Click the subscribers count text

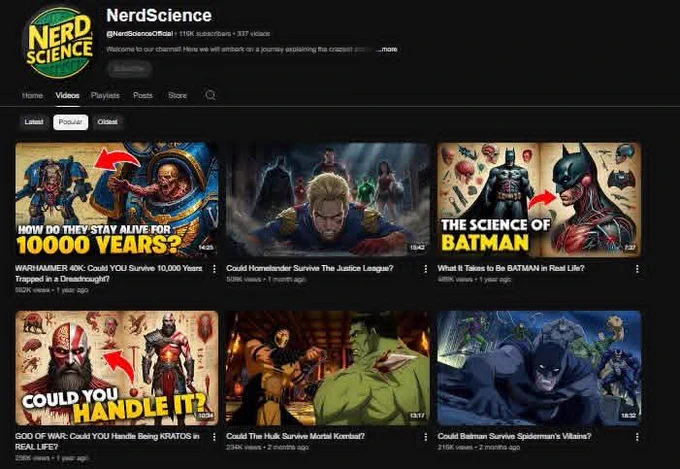coord(205,33)
